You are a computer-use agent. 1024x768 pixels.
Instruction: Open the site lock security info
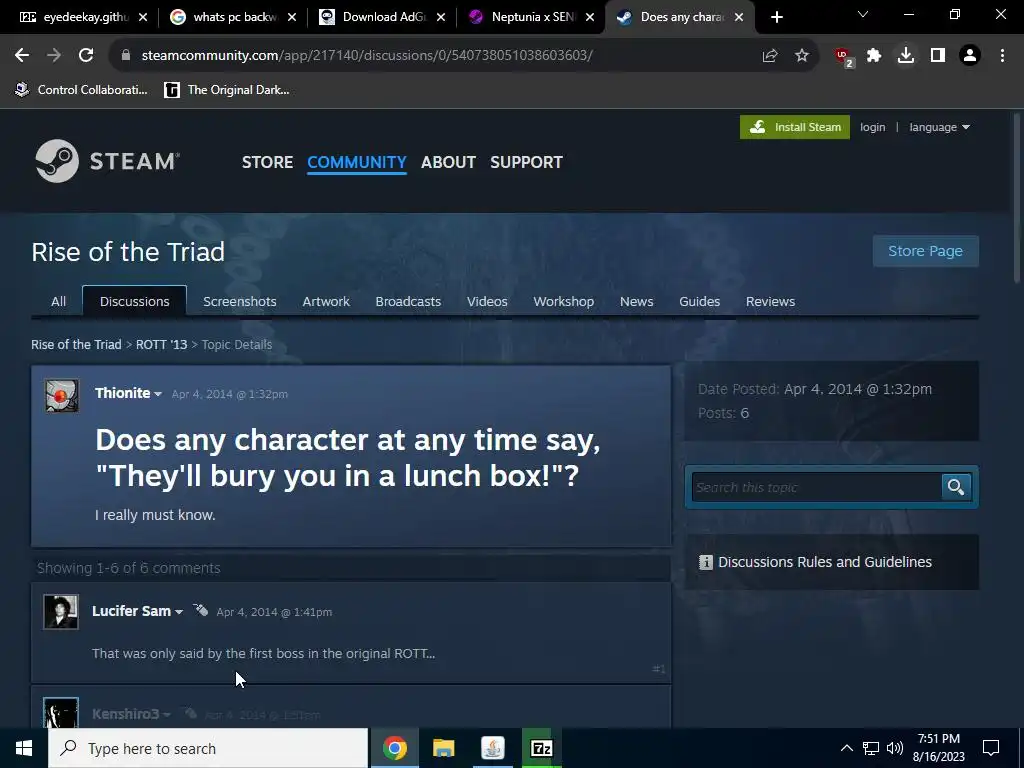125,56
